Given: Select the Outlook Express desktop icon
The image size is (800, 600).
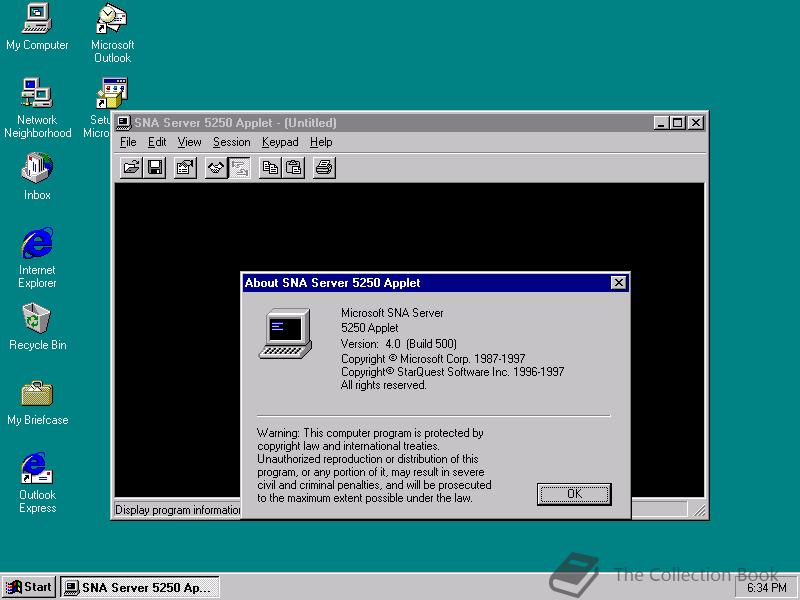Looking at the screenshot, I should click(x=37, y=483).
